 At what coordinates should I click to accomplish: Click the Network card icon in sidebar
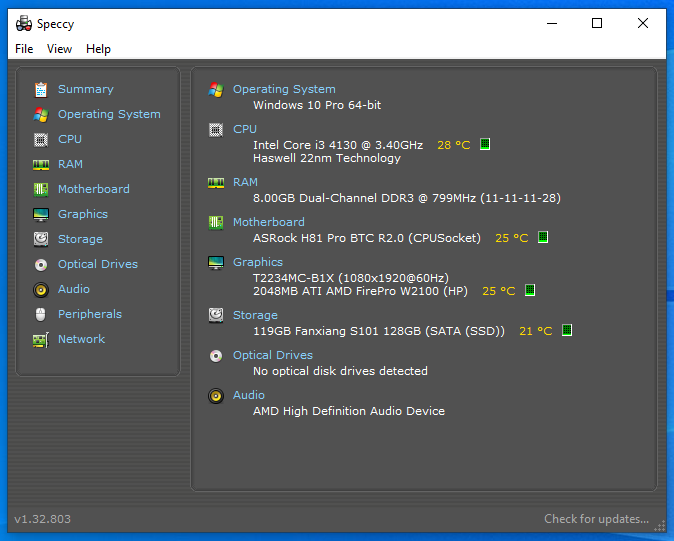pos(41,340)
